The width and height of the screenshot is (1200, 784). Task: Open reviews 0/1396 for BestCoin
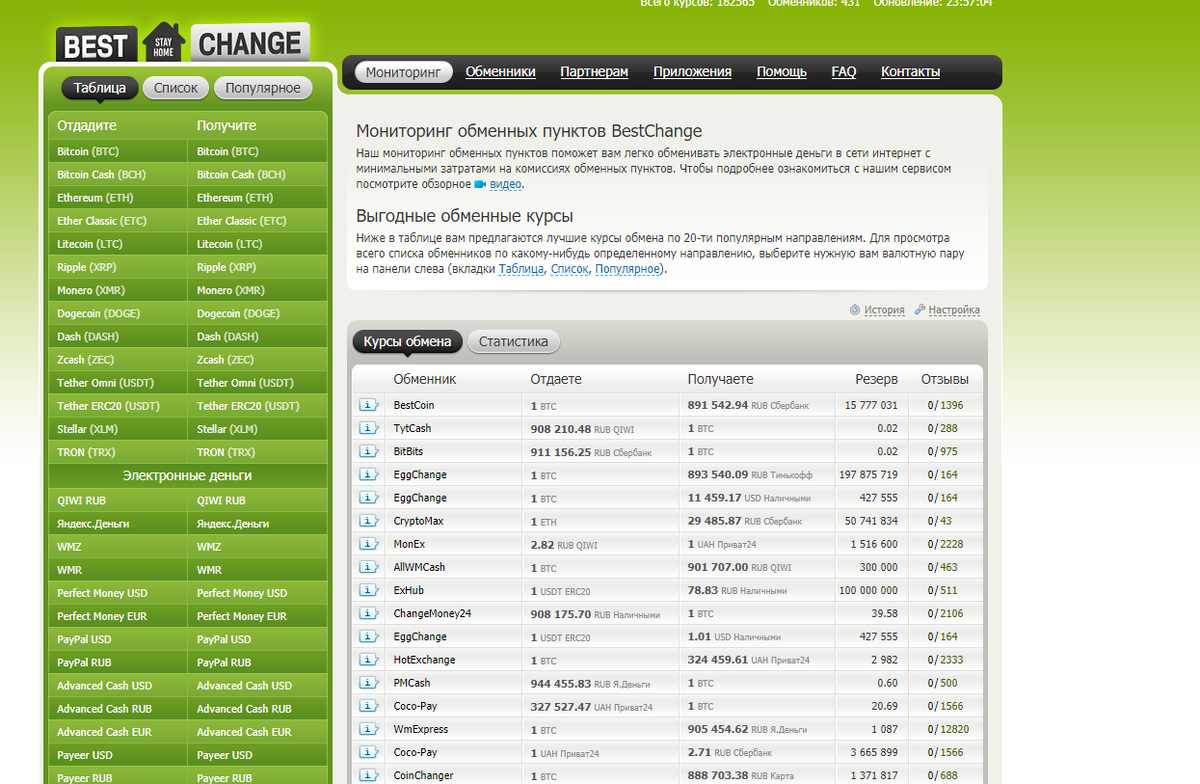(944, 405)
